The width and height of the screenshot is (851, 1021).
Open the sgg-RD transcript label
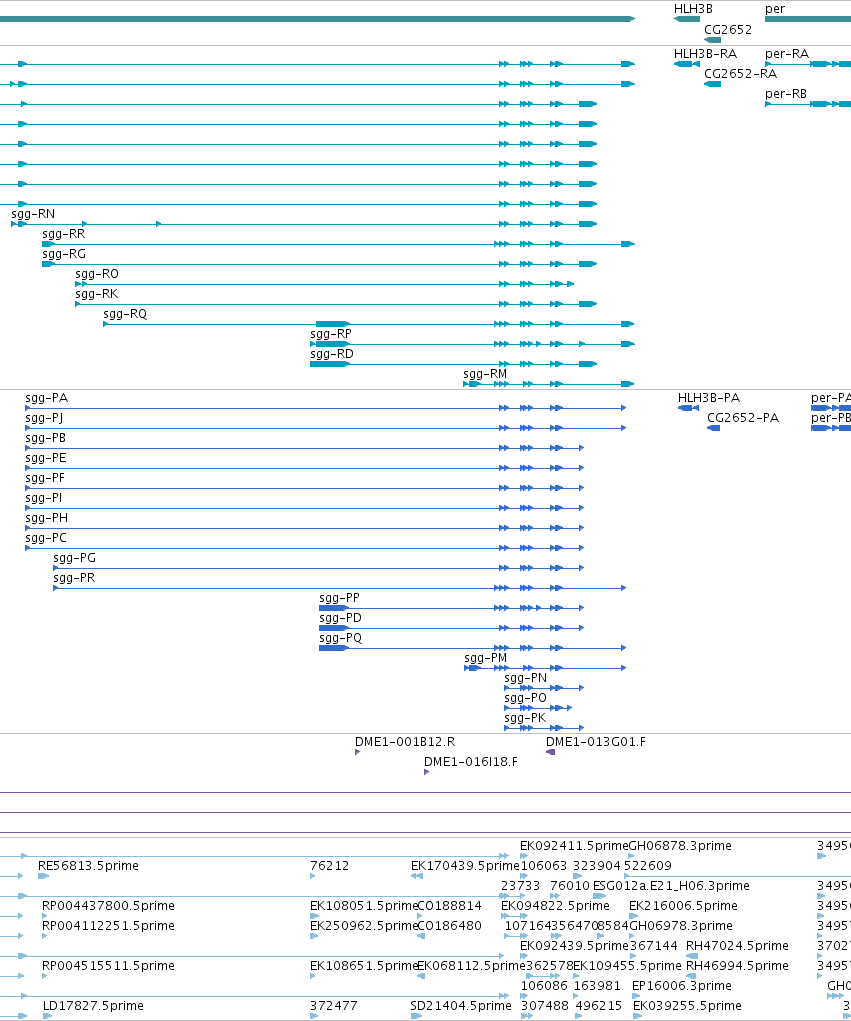click(332, 354)
